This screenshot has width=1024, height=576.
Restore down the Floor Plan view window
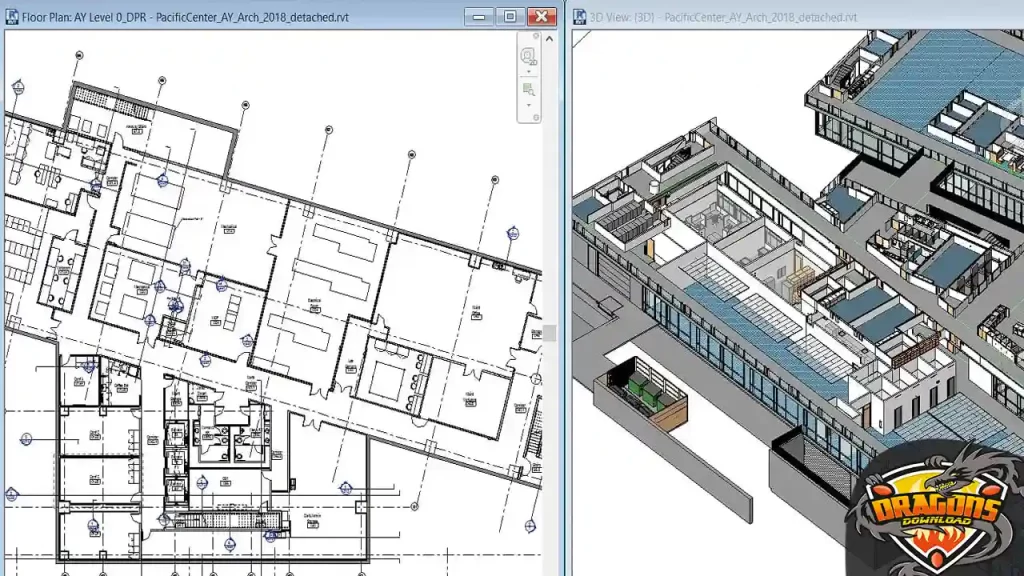[511, 16]
